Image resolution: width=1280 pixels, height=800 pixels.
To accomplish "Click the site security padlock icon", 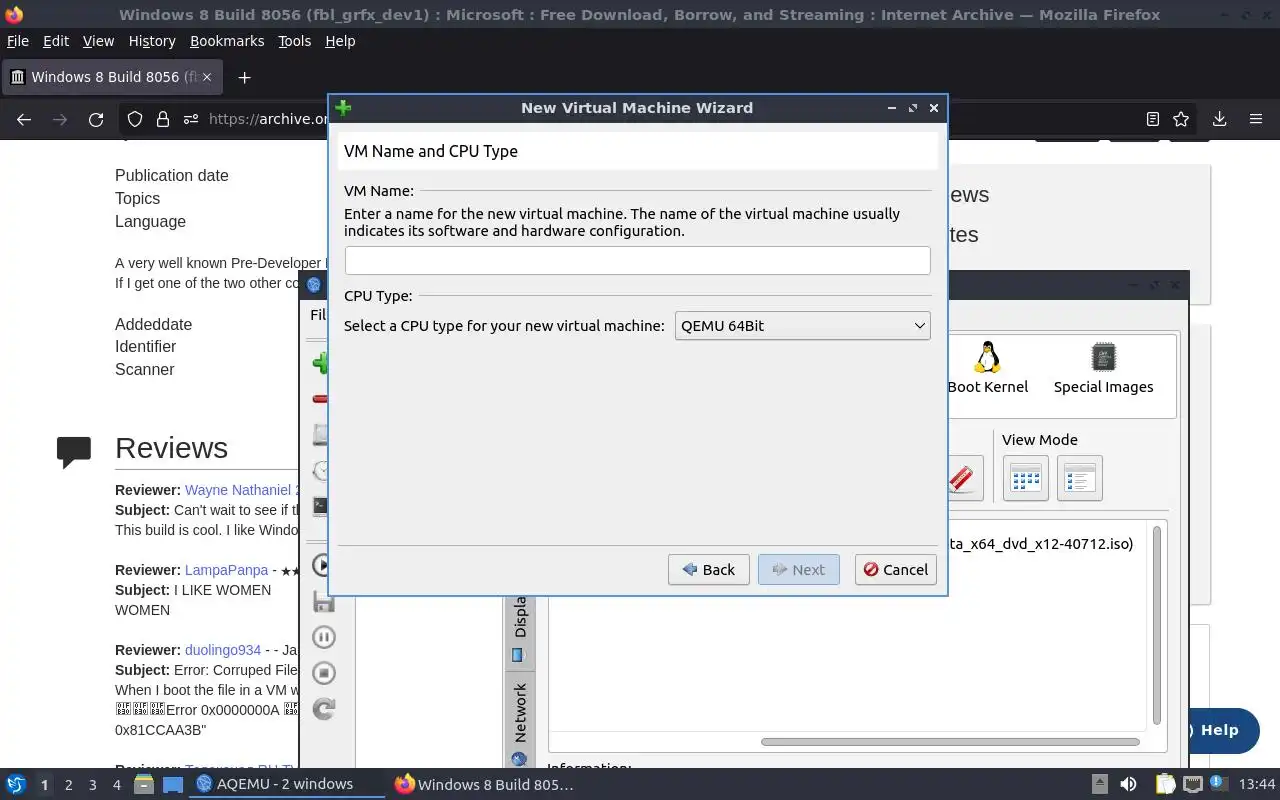I will [x=163, y=119].
